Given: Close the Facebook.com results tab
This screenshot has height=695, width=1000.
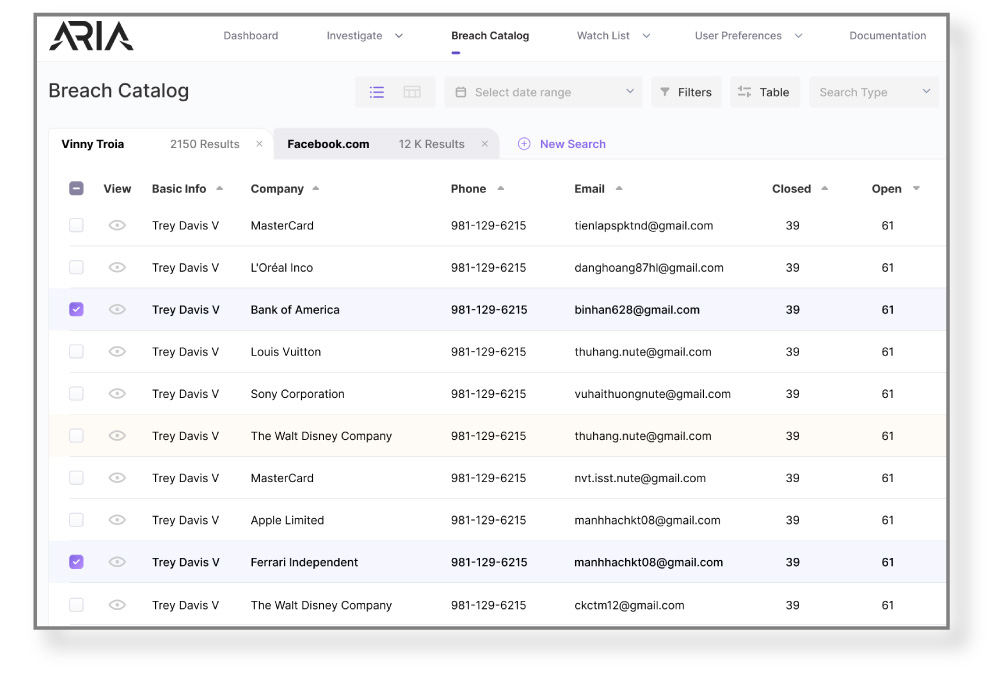Looking at the screenshot, I should tap(485, 144).
